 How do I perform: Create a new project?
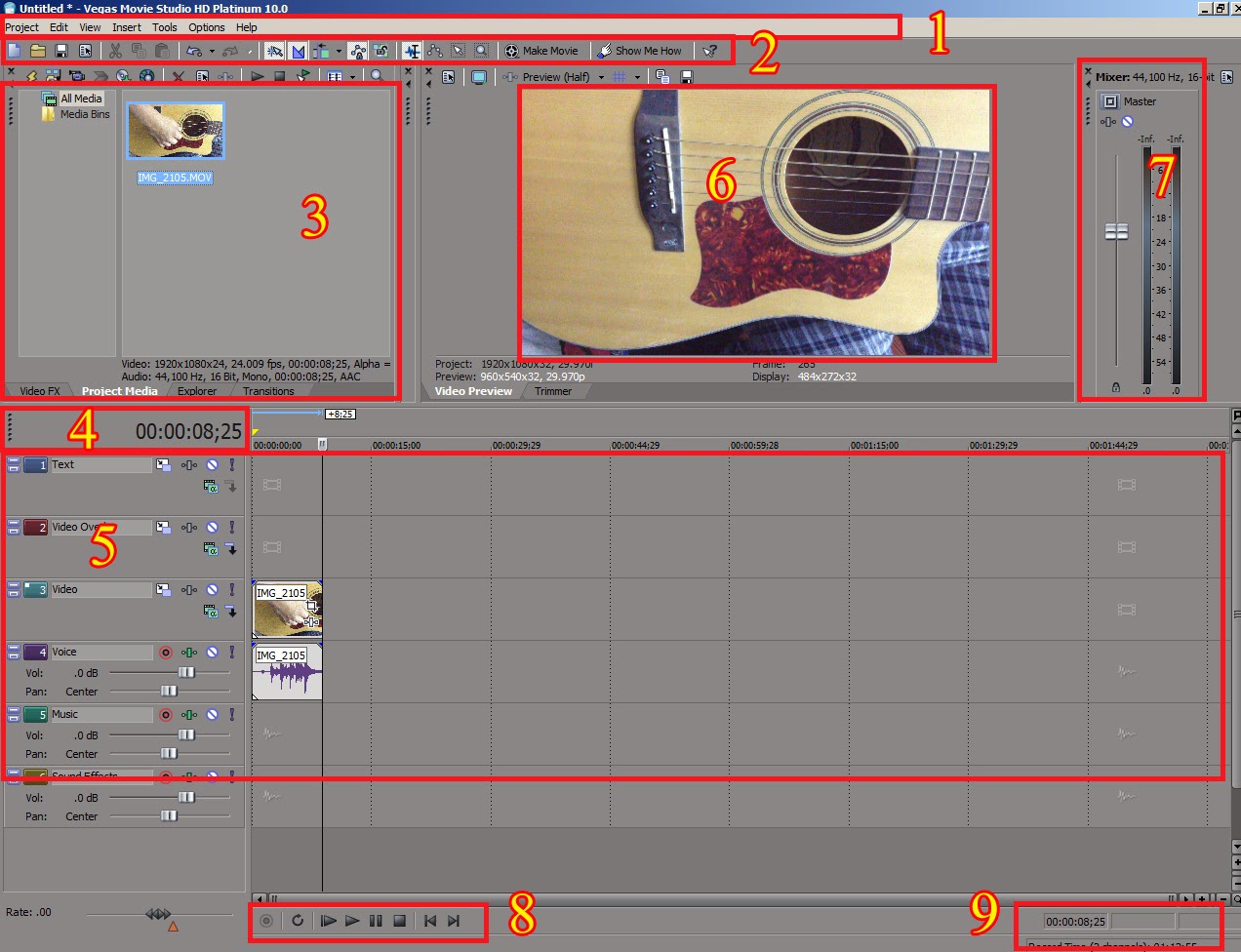pos(14,51)
